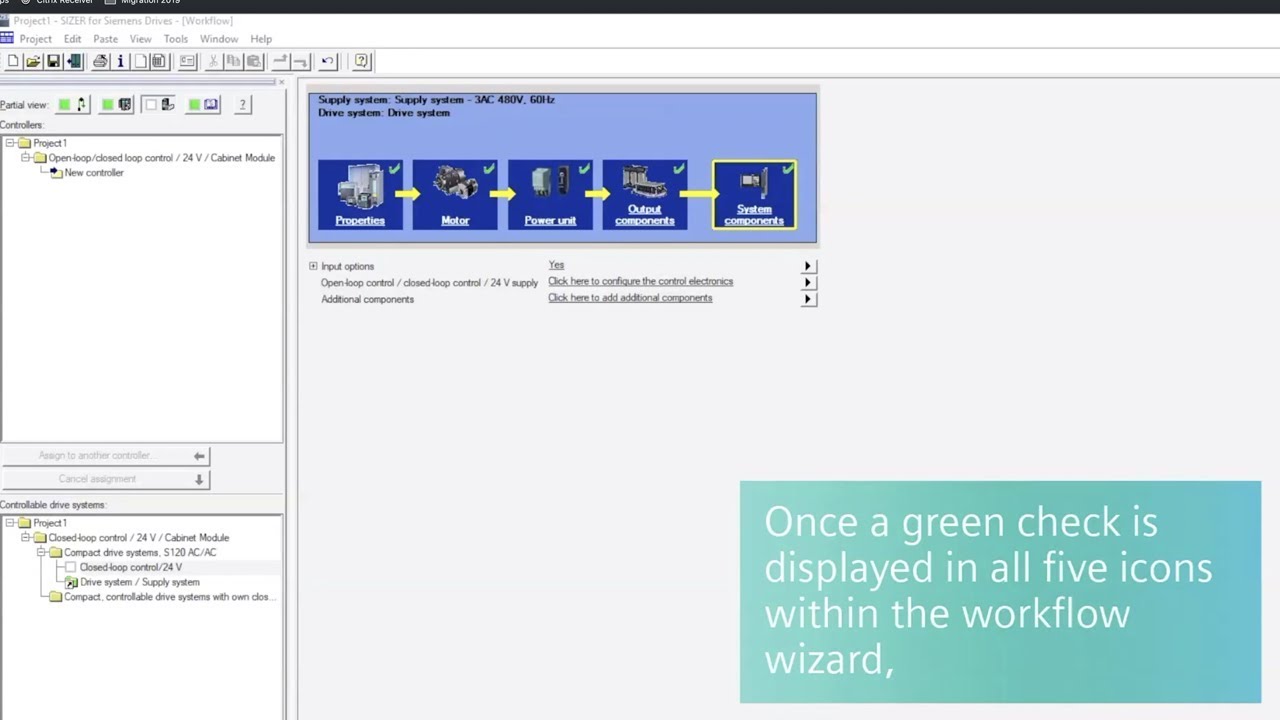This screenshot has width=1280, height=720.
Task: Close the left panel with X
Action: (x=281, y=83)
